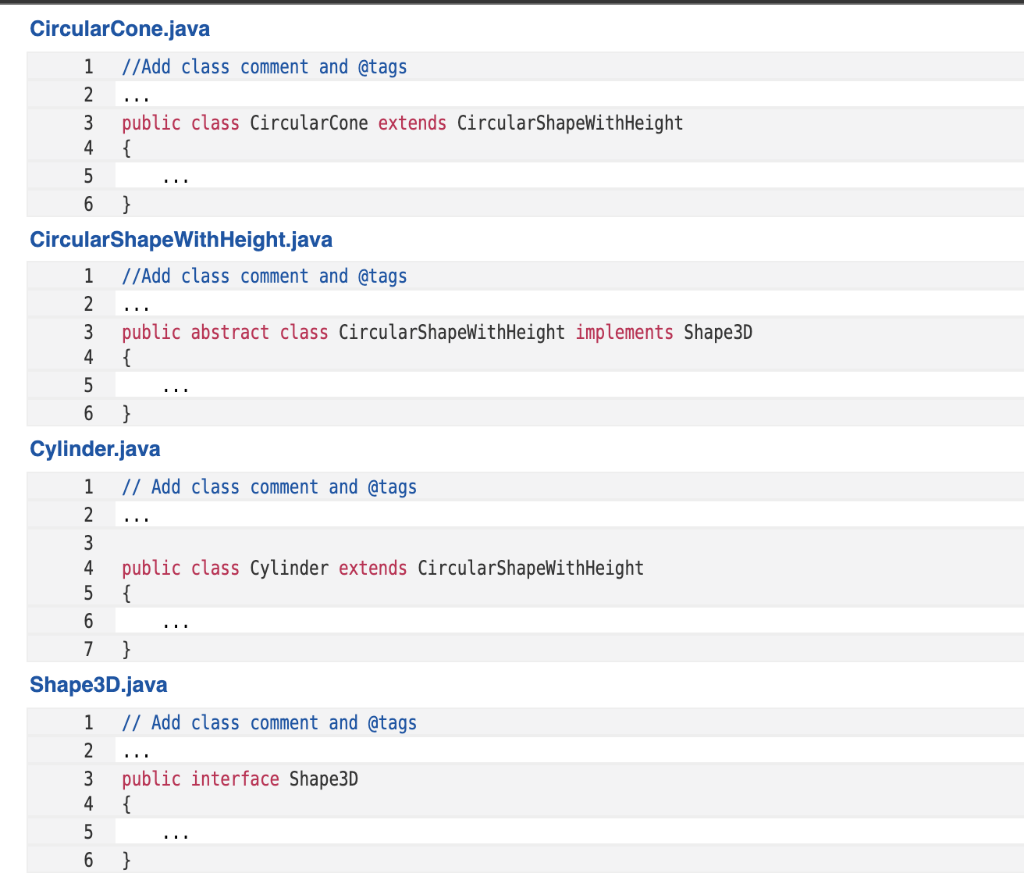Click line number 1 in CircularCone.java
The image size is (1024, 884).
pos(88,67)
